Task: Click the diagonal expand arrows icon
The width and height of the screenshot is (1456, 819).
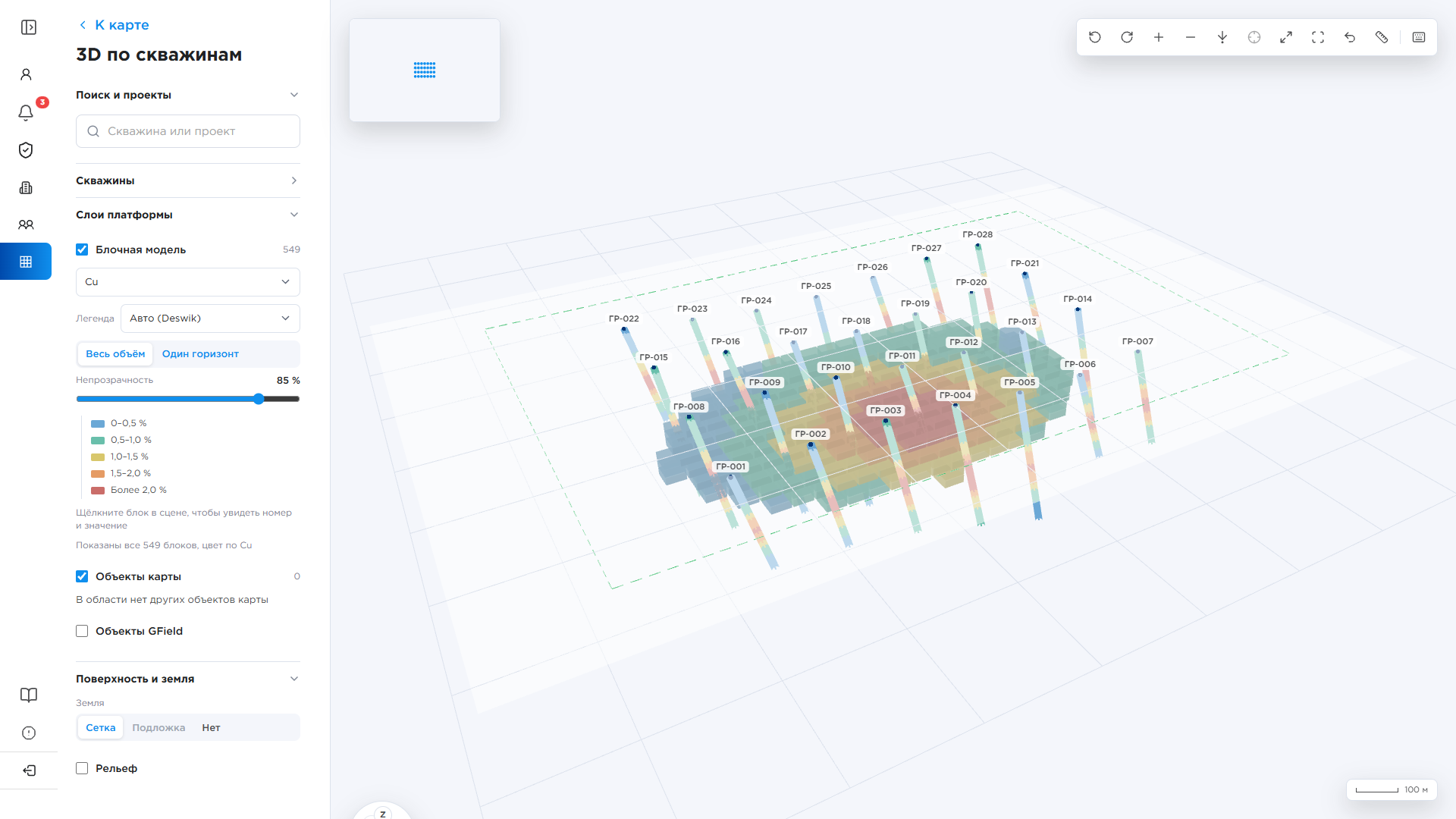Action: pyautogui.click(x=1286, y=37)
